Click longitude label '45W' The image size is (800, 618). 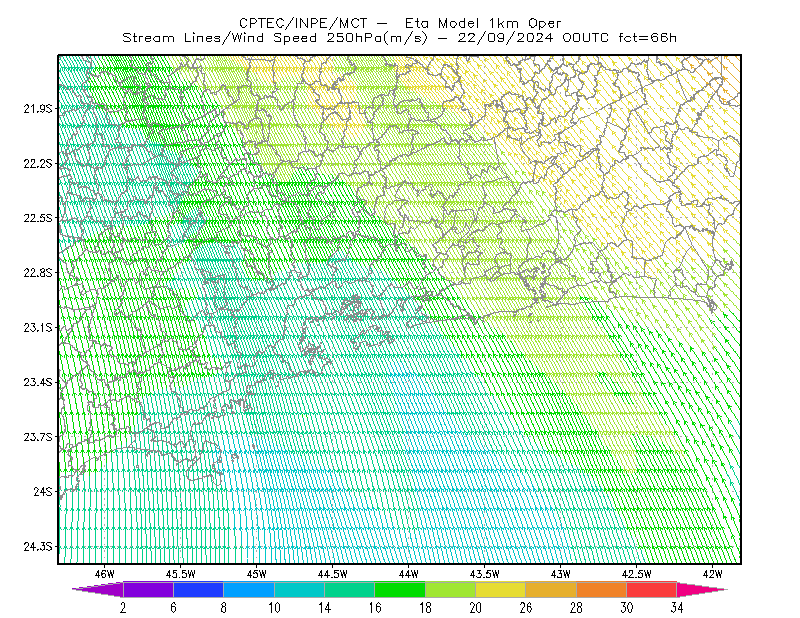point(257,574)
